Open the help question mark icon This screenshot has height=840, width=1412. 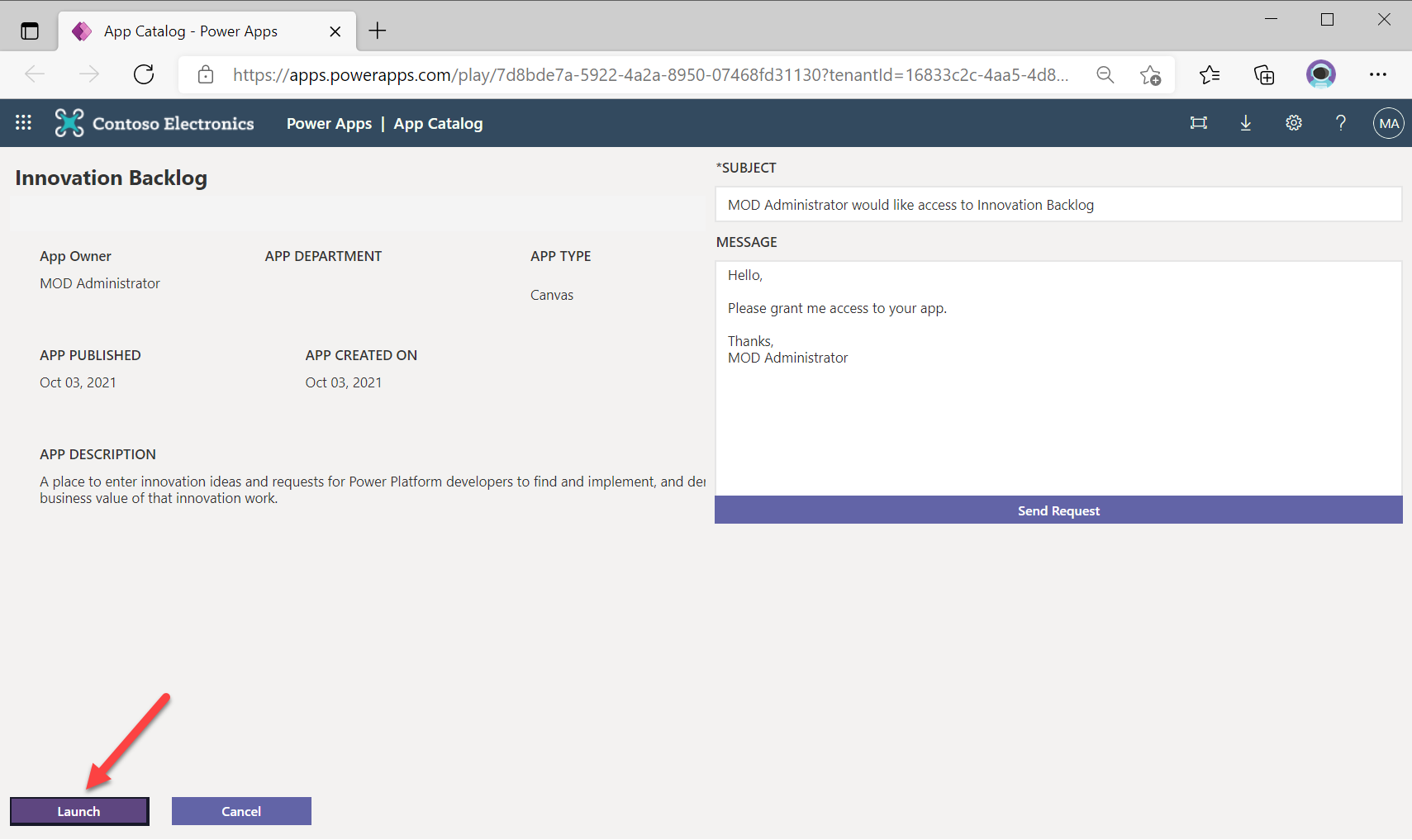click(x=1340, y=122)
